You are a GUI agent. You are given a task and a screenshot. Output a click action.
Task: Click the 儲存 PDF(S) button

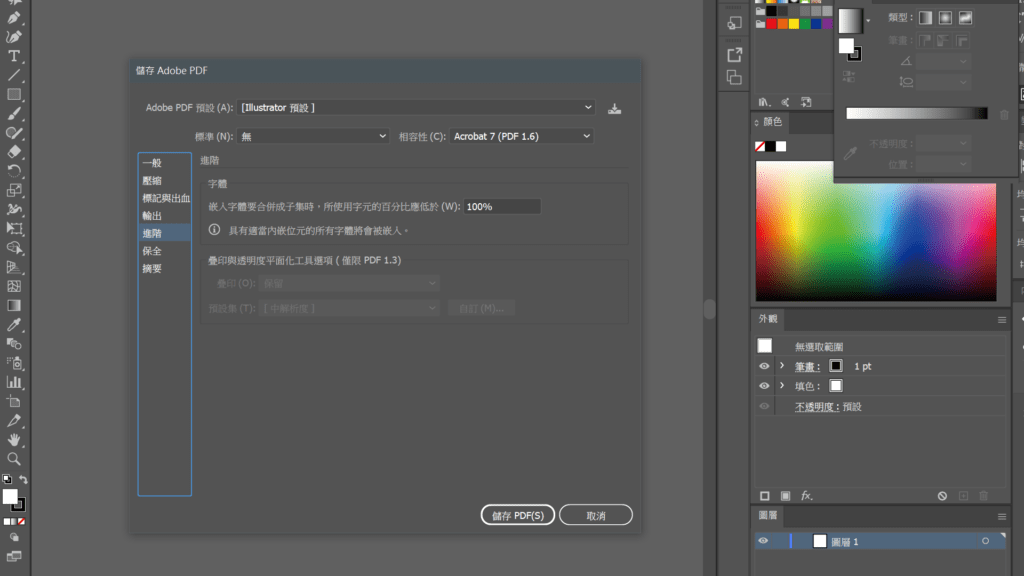[517, 515]
